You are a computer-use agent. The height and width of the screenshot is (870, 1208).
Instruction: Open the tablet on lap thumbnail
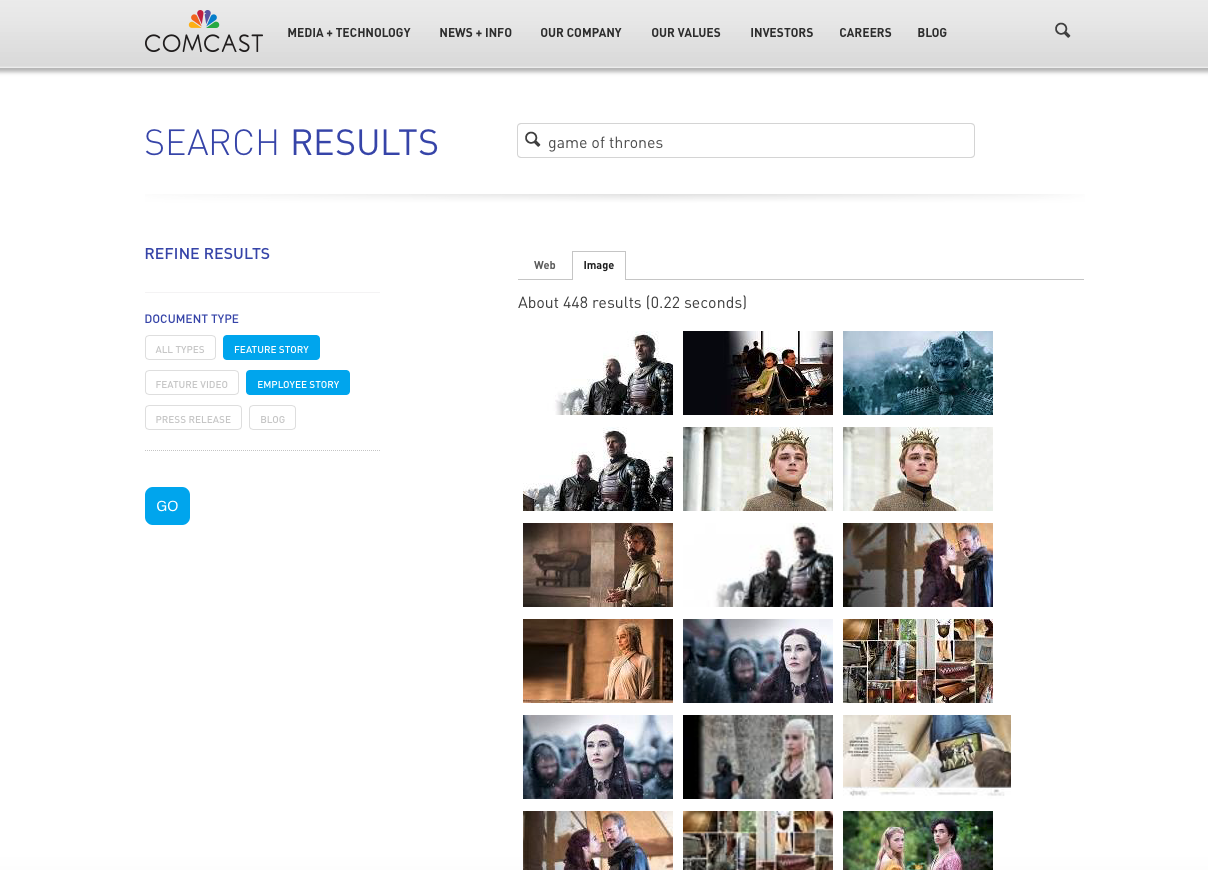pyautogui.click(x=927, y=757)
